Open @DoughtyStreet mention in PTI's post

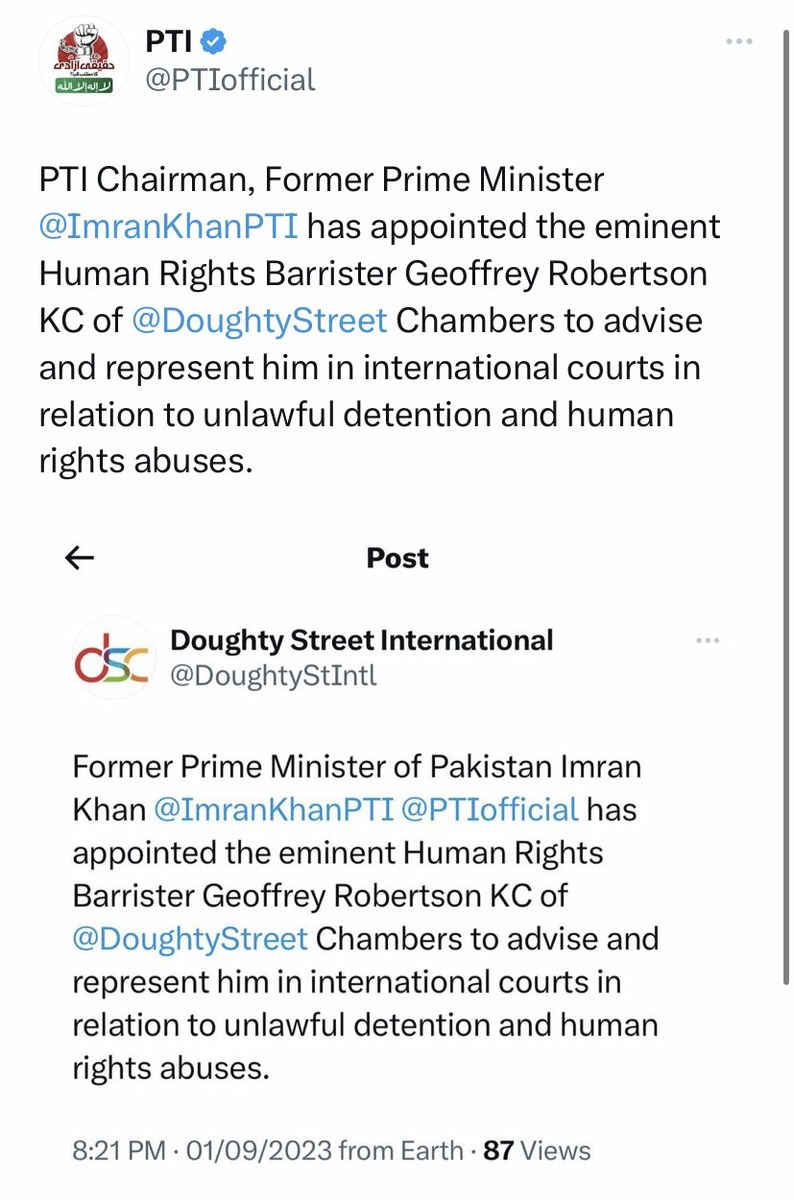[259, 321]
